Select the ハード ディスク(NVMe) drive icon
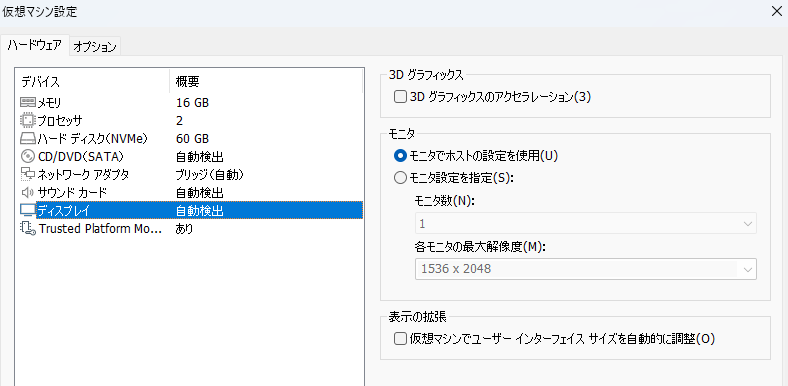Image resolution: width=788 pixels, height=386 pixels. 28,139
